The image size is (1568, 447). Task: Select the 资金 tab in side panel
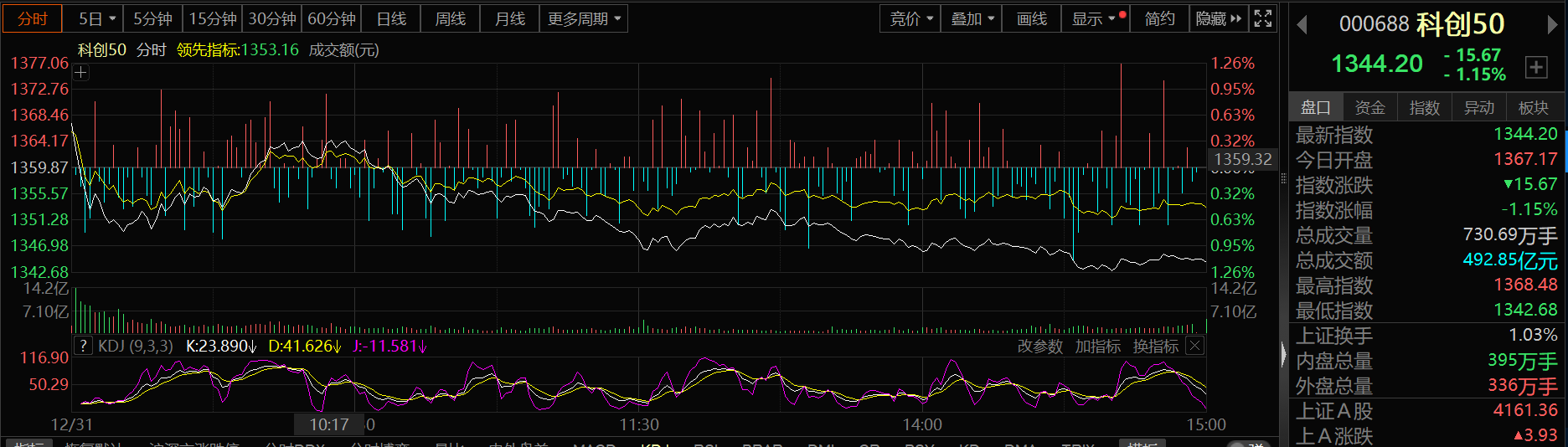tap(1369, 107)
